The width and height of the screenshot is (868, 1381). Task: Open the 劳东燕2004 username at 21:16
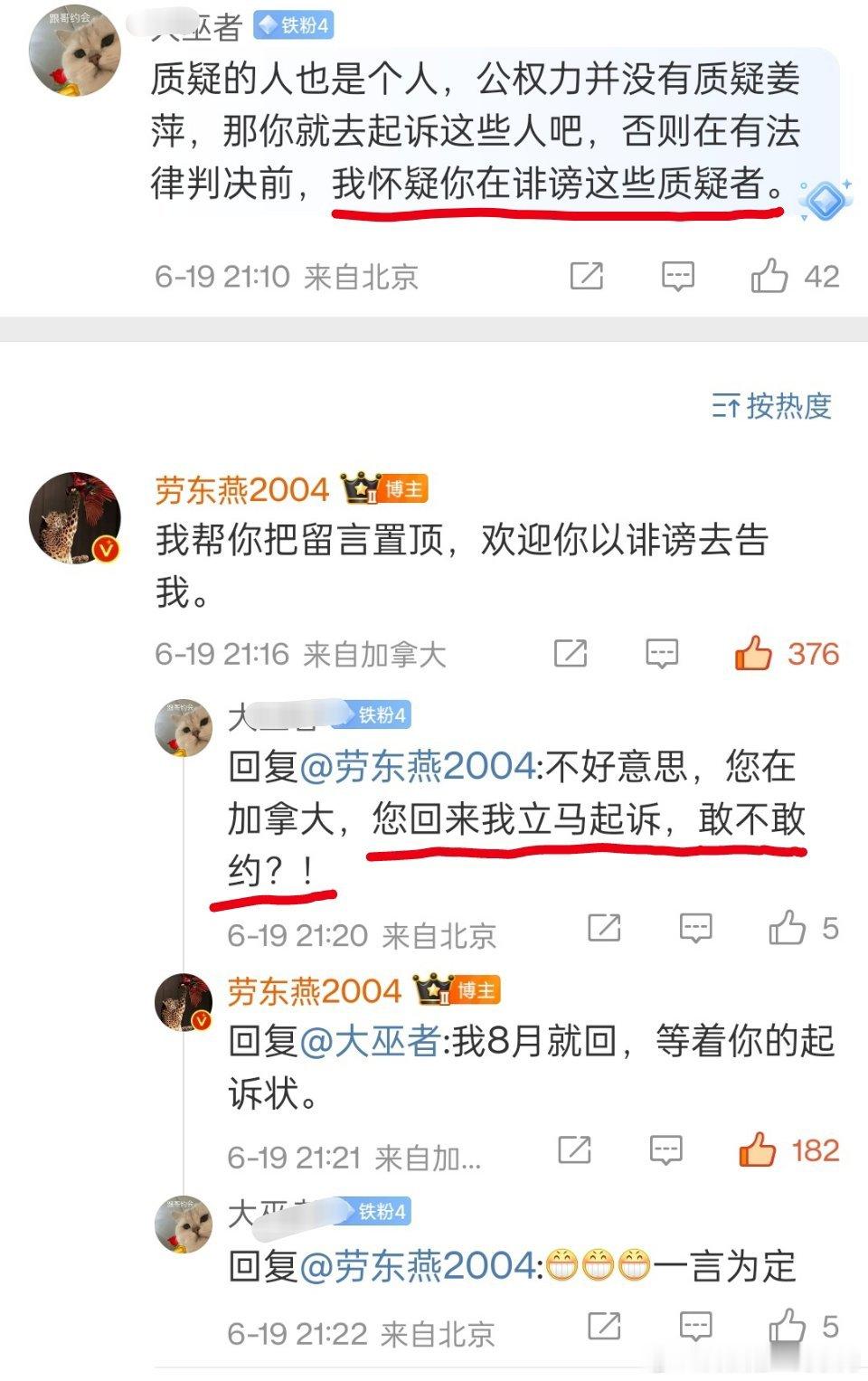coord(242,489)
